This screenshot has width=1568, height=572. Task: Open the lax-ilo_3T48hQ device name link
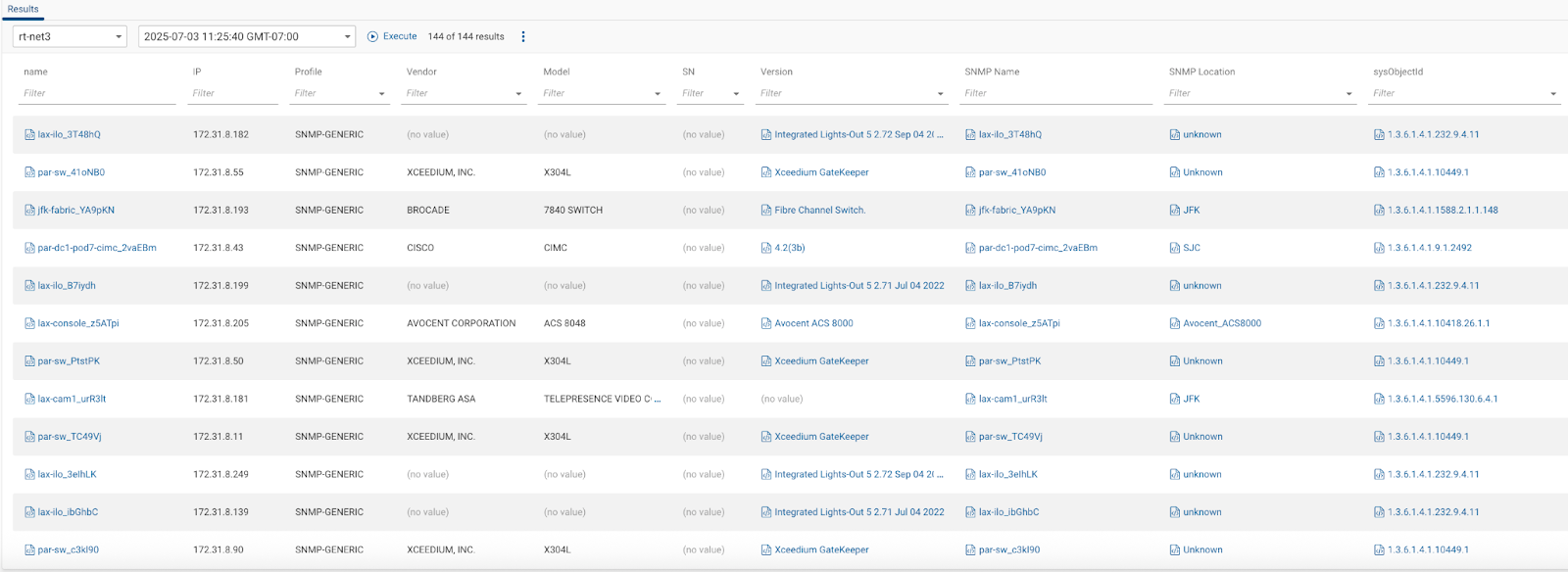[x=70, y=135]
